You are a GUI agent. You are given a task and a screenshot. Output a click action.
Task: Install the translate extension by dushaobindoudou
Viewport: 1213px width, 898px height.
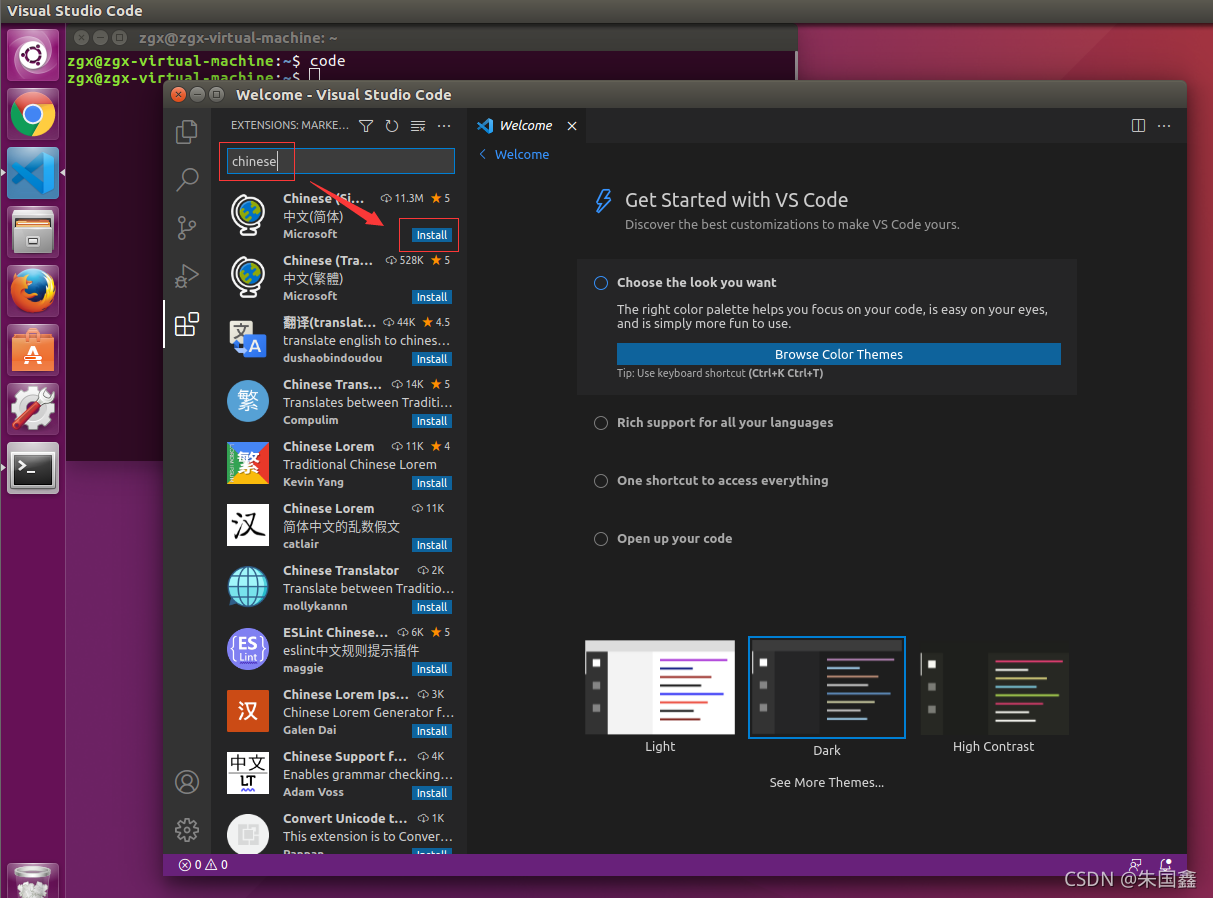(432, 359)
